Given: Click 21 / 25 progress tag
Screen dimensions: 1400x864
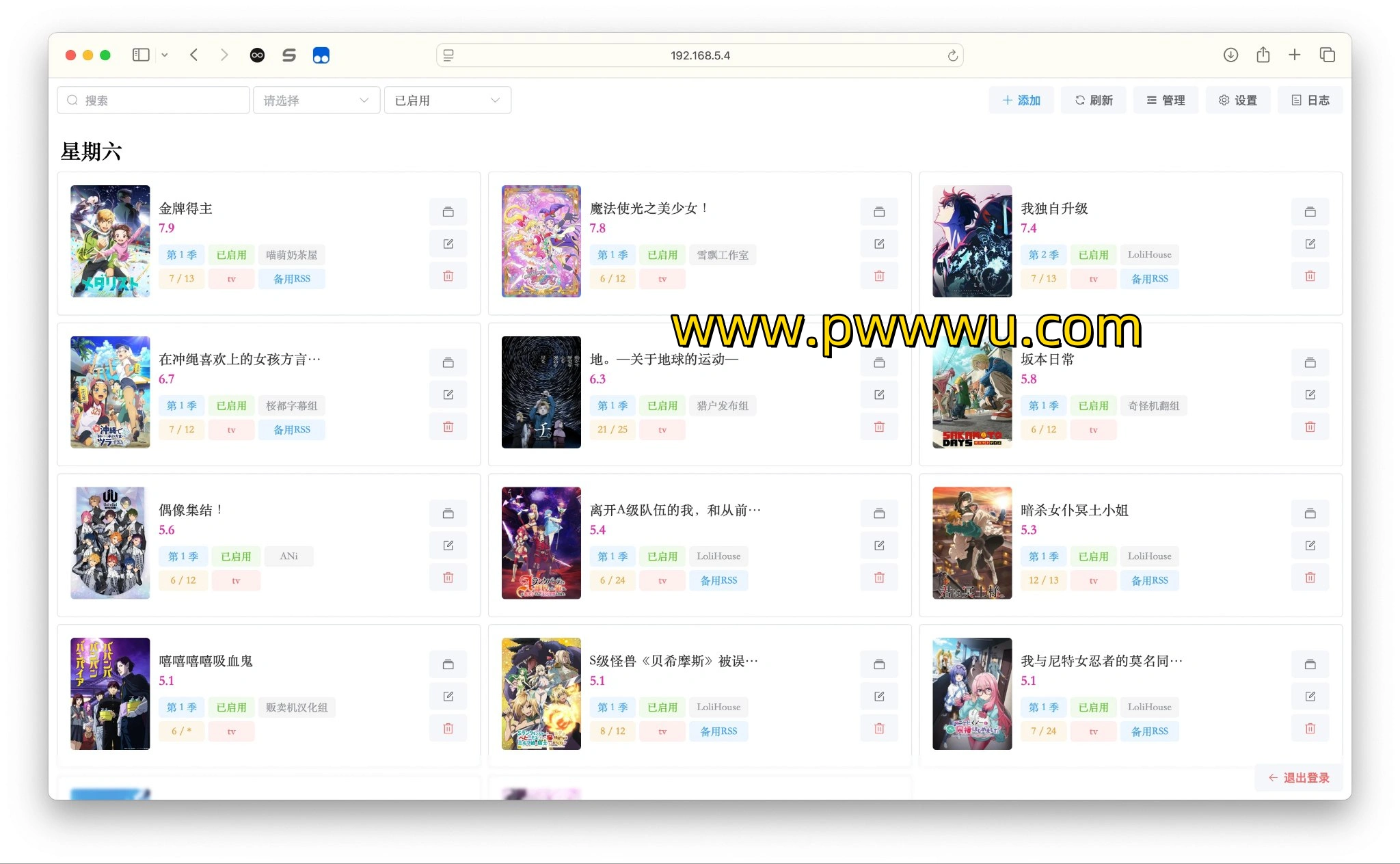Looking at the screenshot, I should [612, 430].
